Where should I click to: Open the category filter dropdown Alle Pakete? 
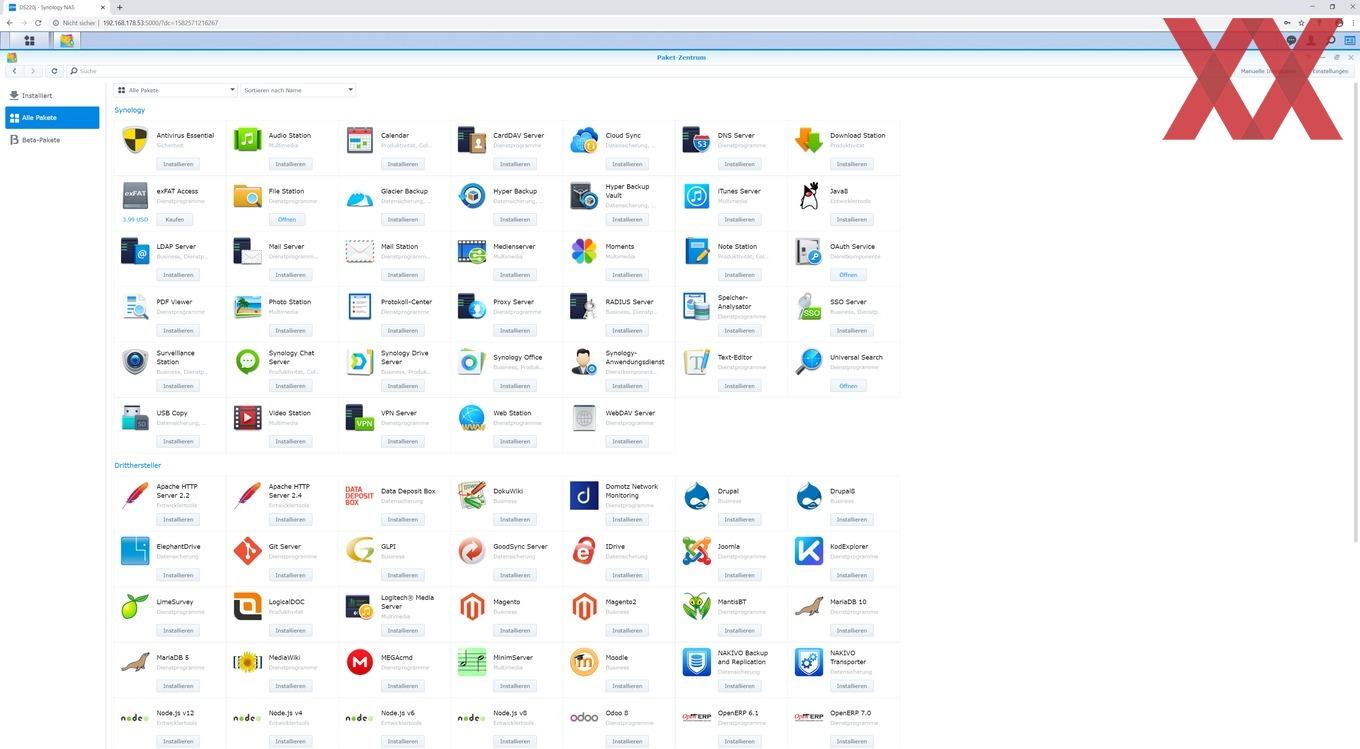175,90
